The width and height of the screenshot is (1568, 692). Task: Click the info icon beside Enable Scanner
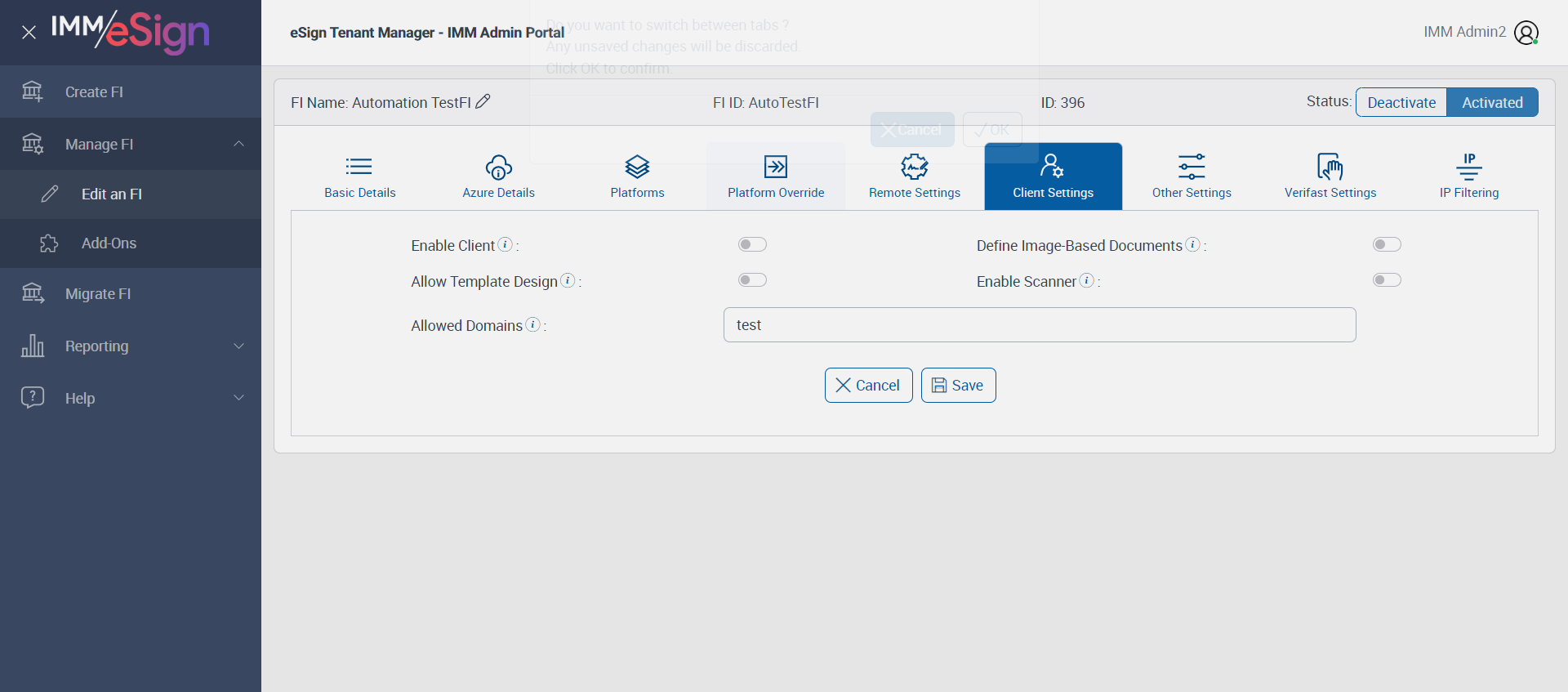pyautogui.click(x=1086, y=280)
